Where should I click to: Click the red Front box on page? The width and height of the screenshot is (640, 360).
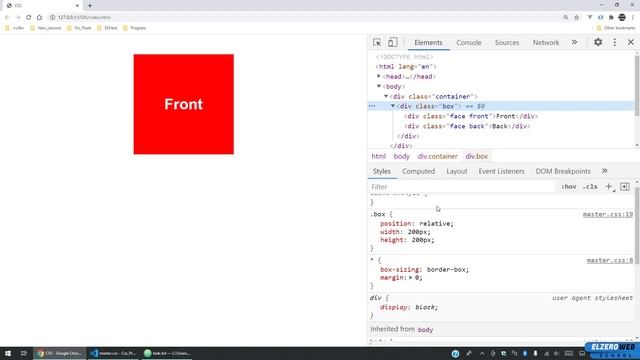tap(184, 104)
